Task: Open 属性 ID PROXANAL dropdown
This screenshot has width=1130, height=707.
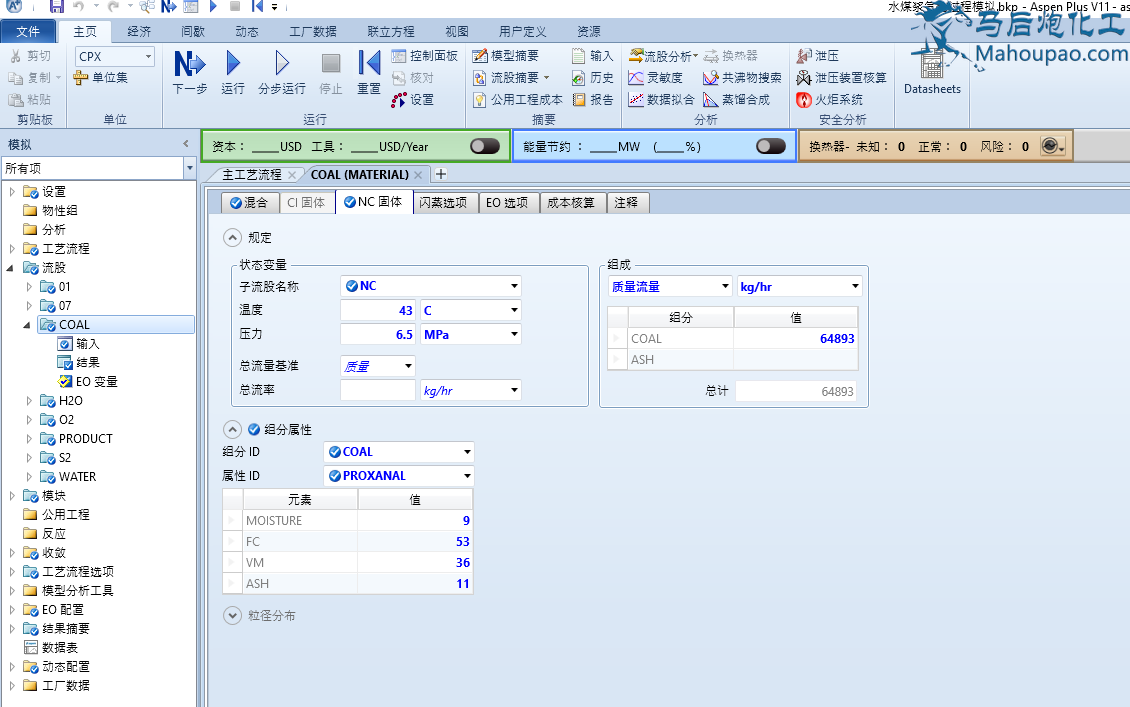Action: coord(467,476)
